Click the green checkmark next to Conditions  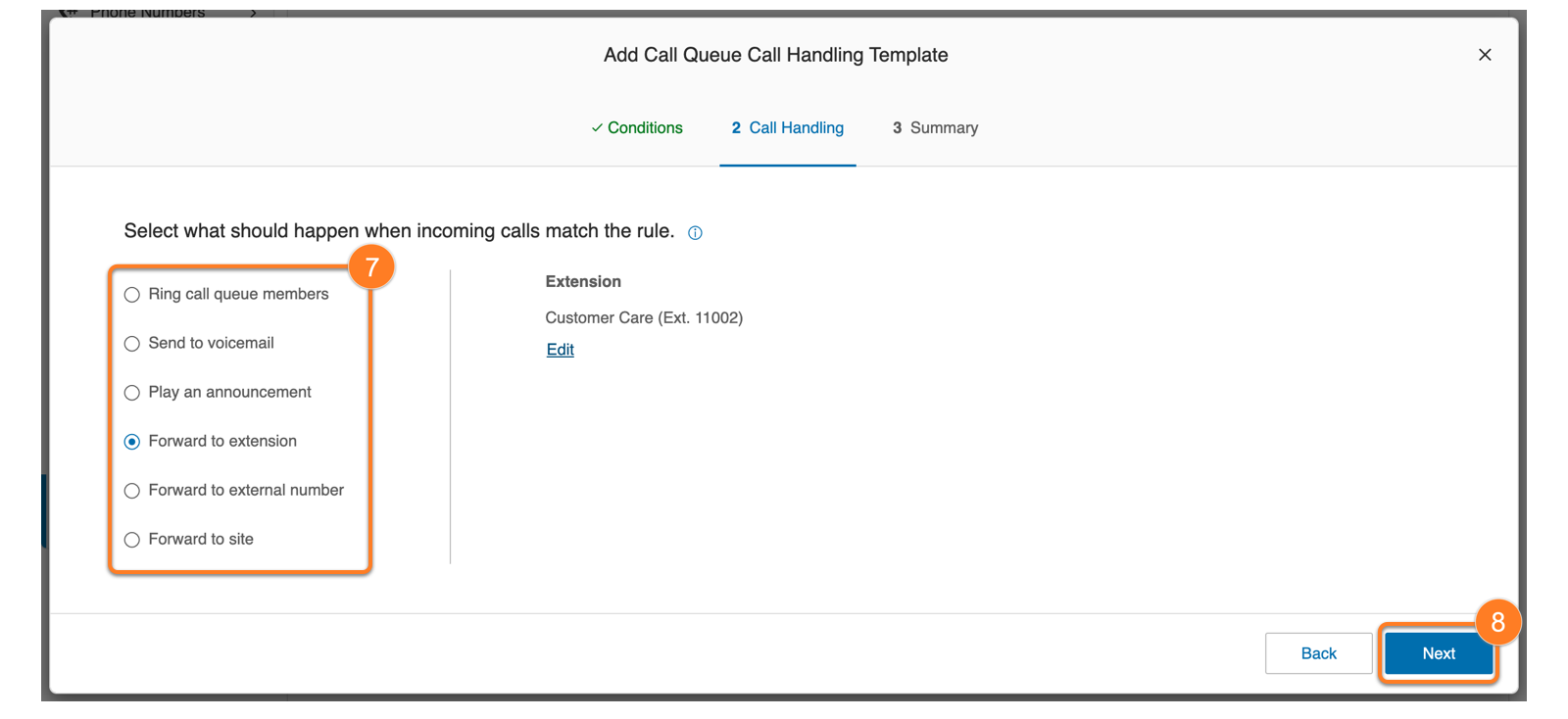pos(597,128)
